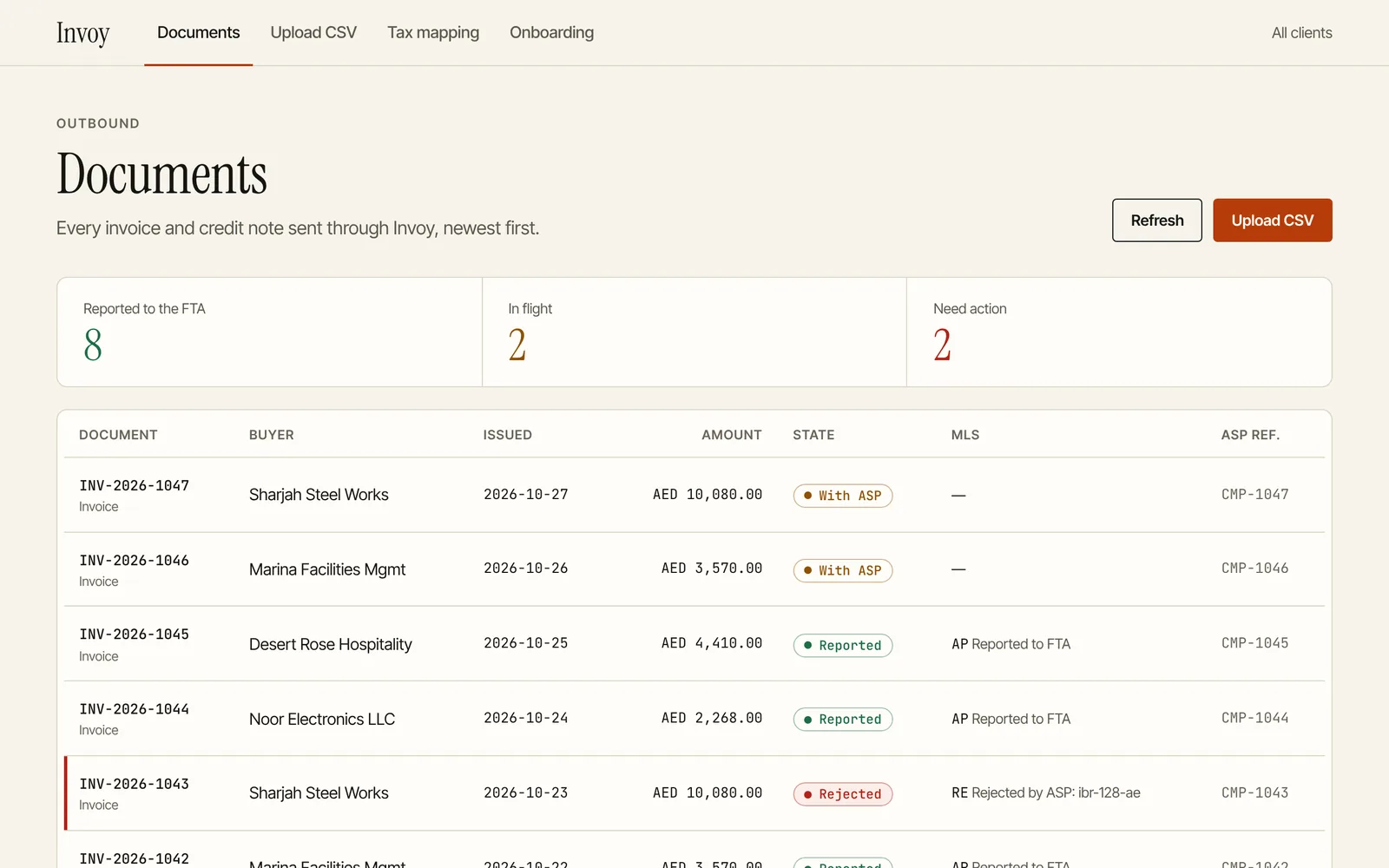Click buyer Noor Electronics LLC
The width and height of the screenshot is (1389, 868).
(322, 719)
